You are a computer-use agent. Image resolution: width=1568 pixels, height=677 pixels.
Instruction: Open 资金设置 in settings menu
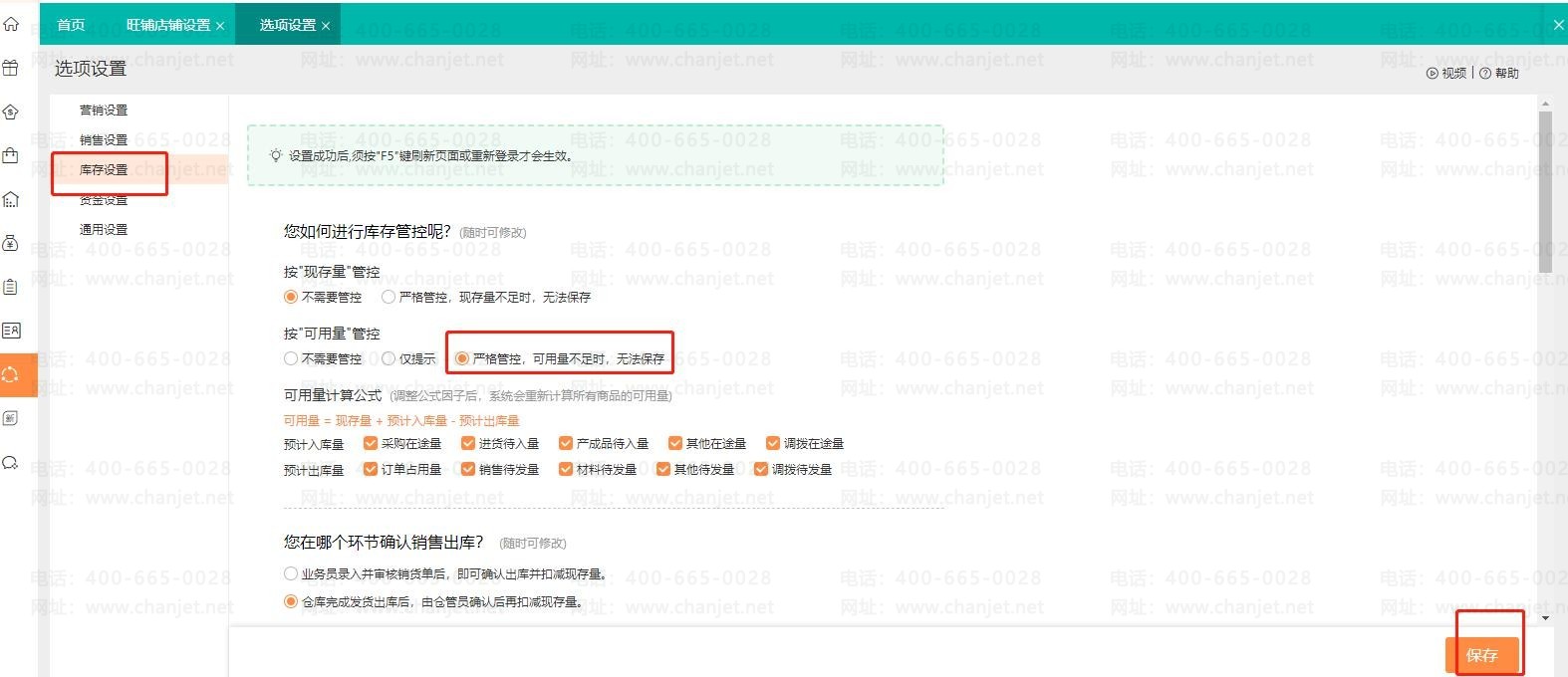tap(104, 199)
